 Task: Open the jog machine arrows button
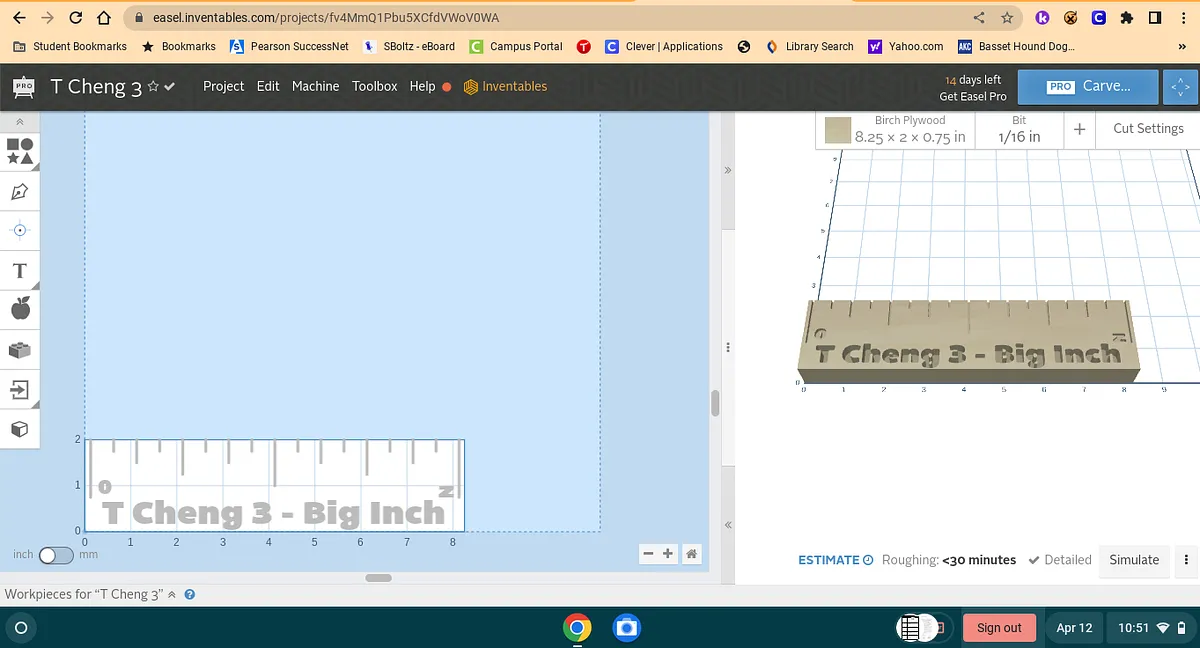pyautogui.click(x=1181, y=87)
